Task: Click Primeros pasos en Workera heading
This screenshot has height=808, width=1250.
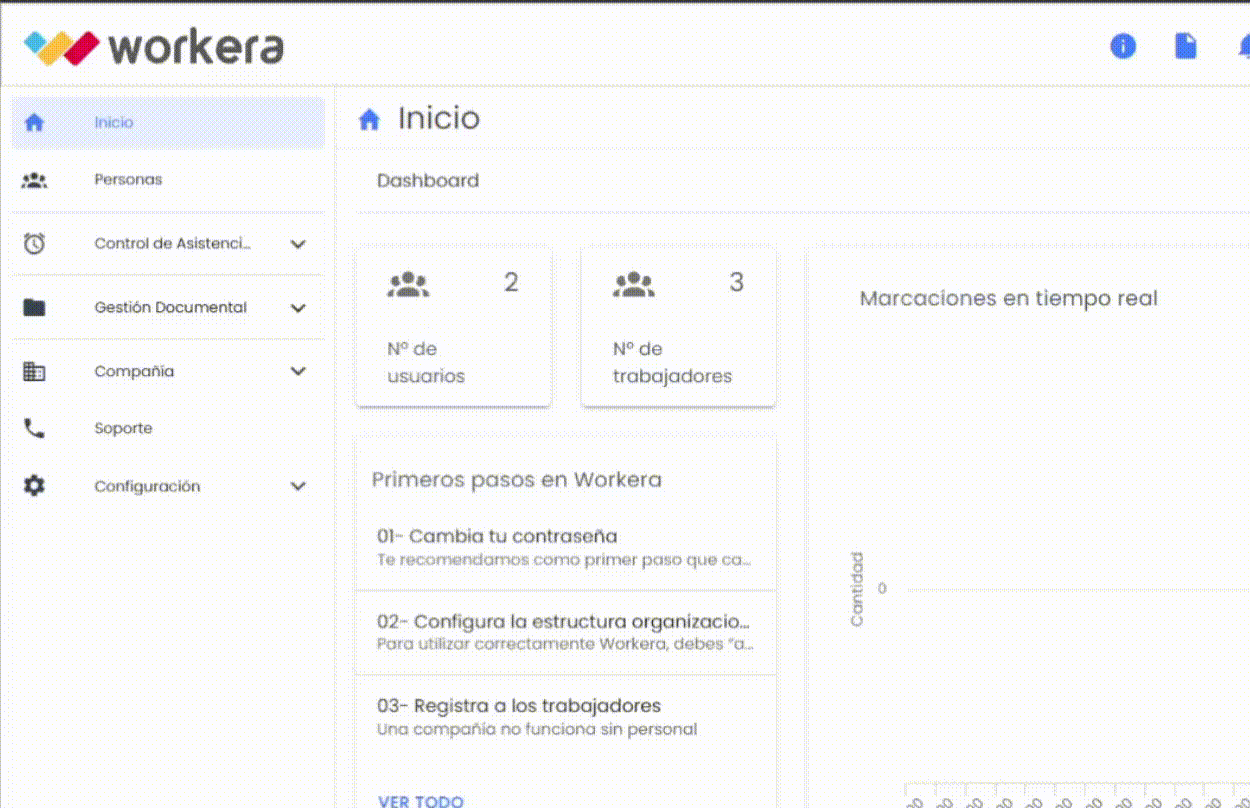Action: tap(517, 480)
